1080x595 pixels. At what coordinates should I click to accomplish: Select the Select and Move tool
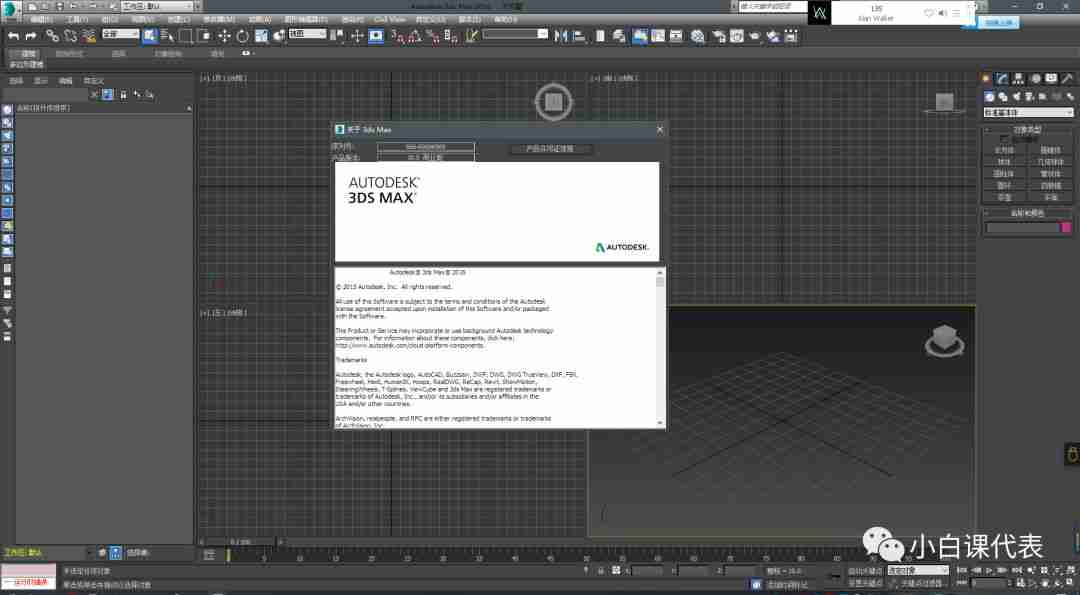(x=225, y=38)
